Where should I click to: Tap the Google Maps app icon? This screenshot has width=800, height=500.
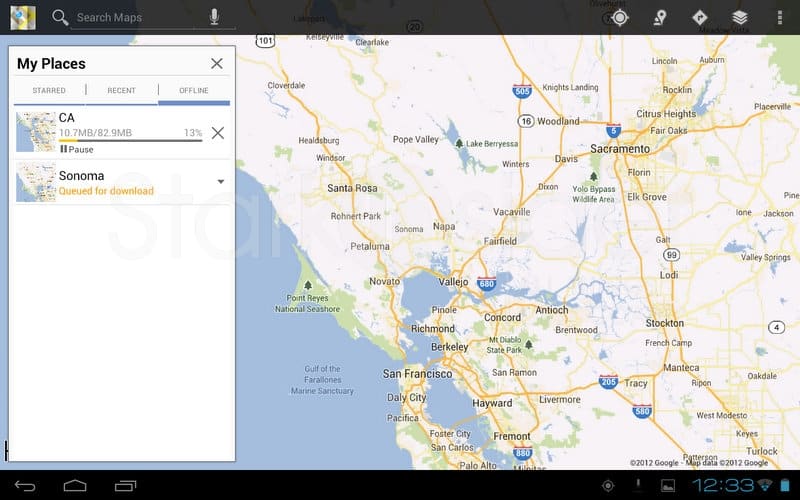point(23,17)
